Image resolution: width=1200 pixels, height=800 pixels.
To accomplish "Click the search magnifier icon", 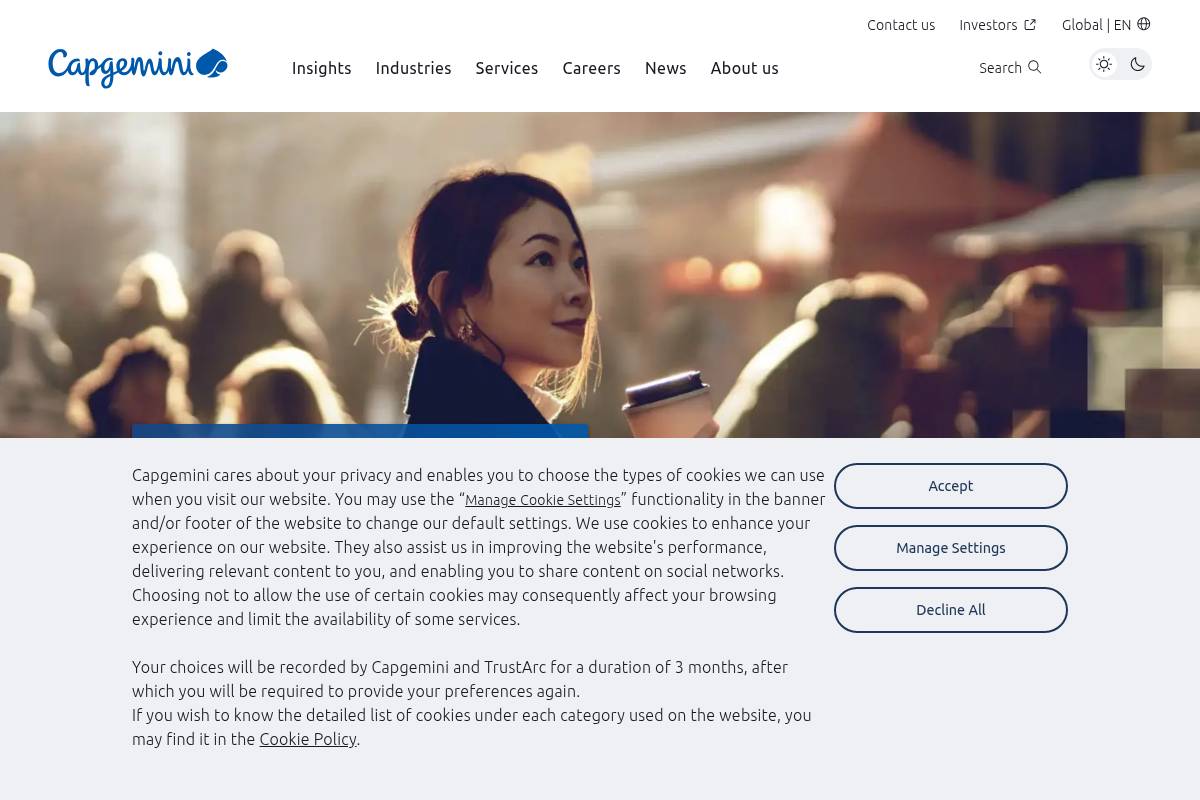I will click(1035, 67).
